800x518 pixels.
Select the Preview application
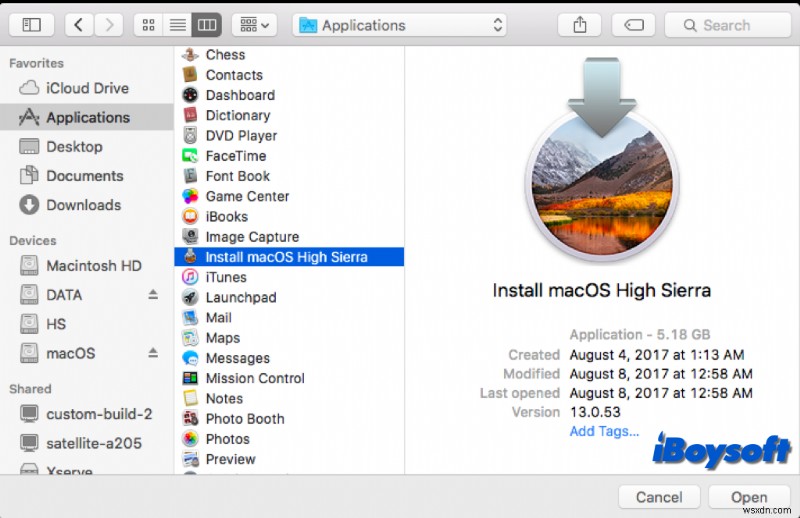point(289,459)
